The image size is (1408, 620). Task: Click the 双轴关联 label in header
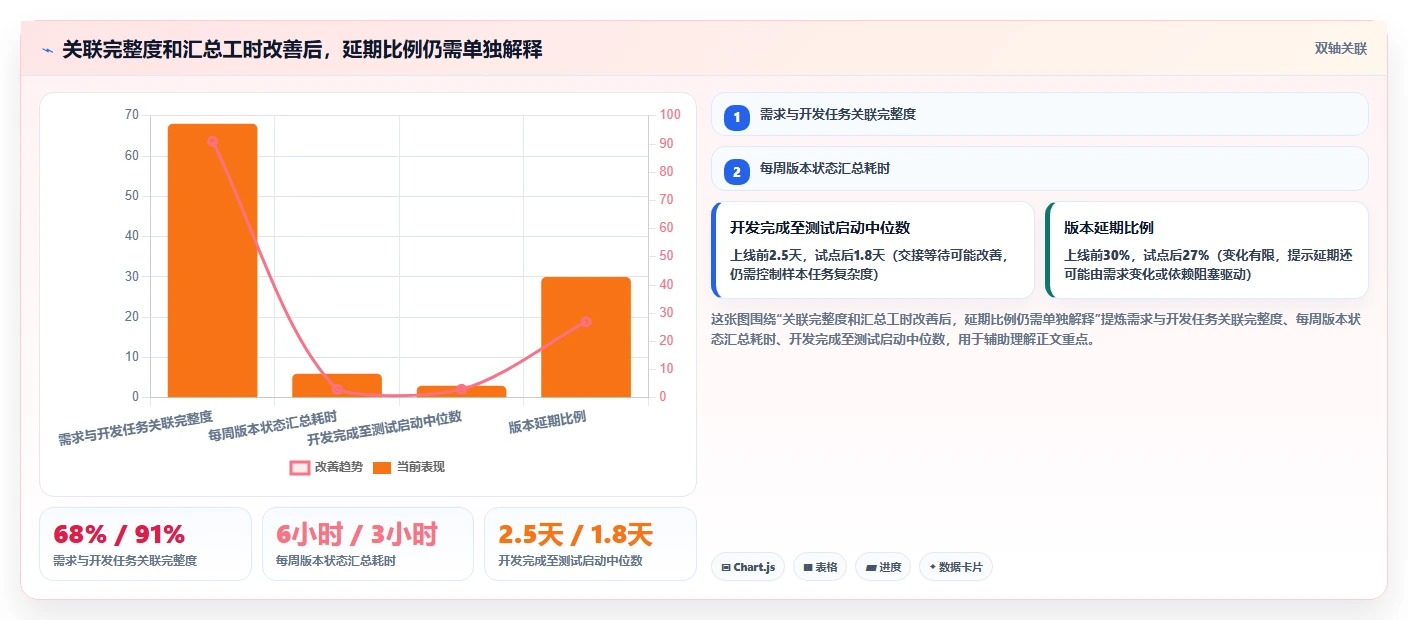1340,48
